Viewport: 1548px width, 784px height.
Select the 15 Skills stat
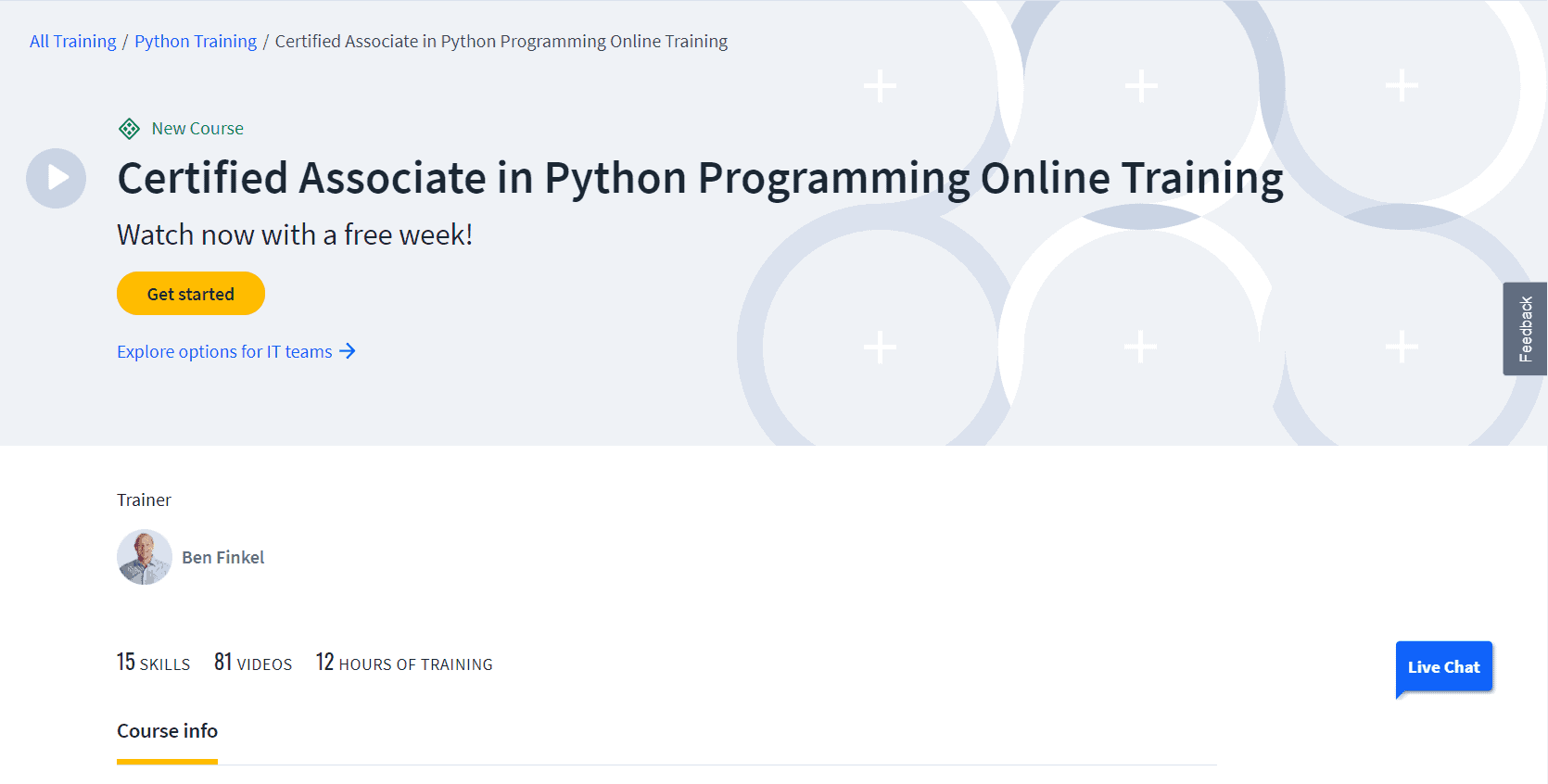153,664
